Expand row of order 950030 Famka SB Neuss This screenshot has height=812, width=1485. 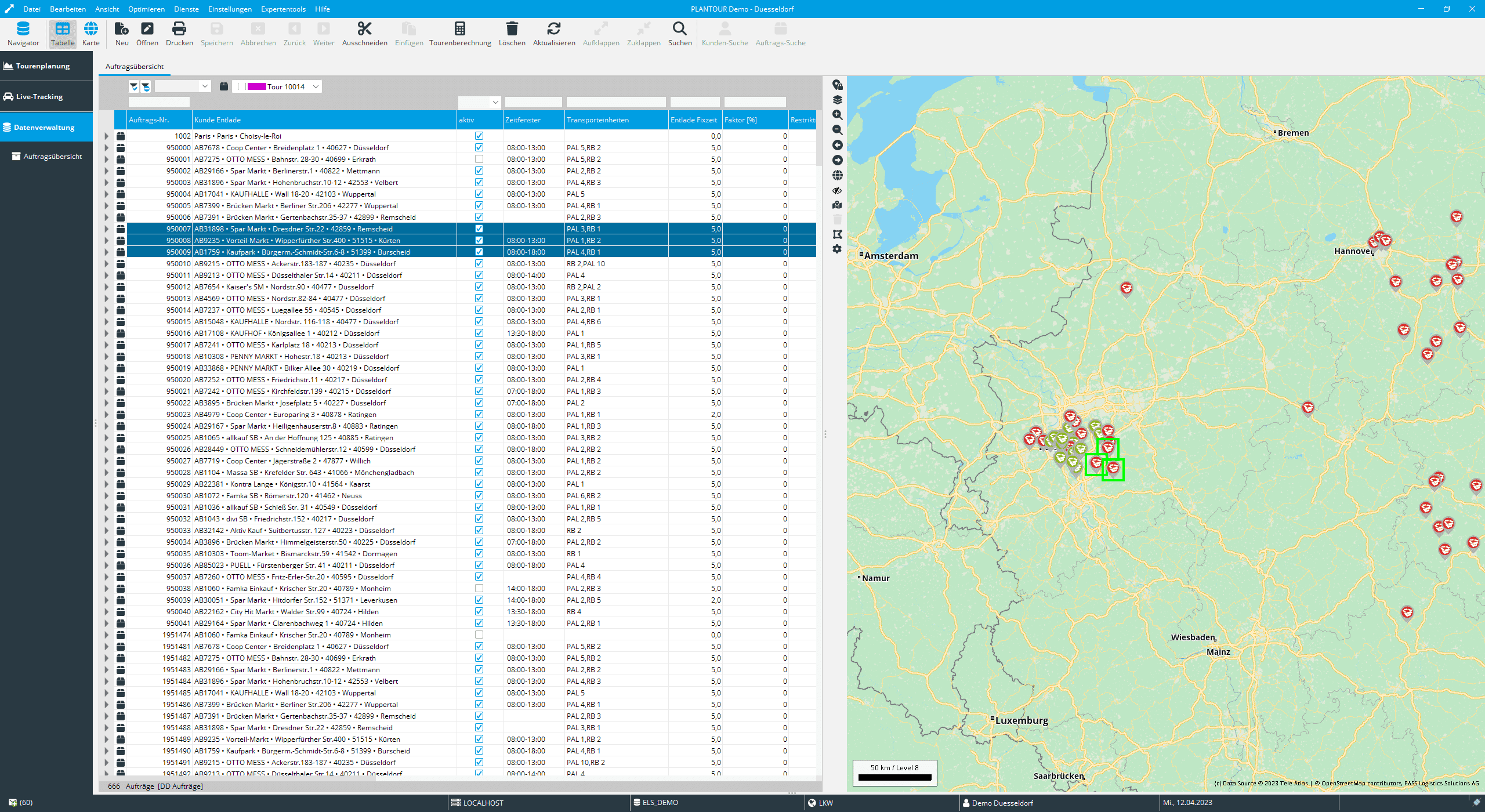pyautogui.click(x=107, y=495)
